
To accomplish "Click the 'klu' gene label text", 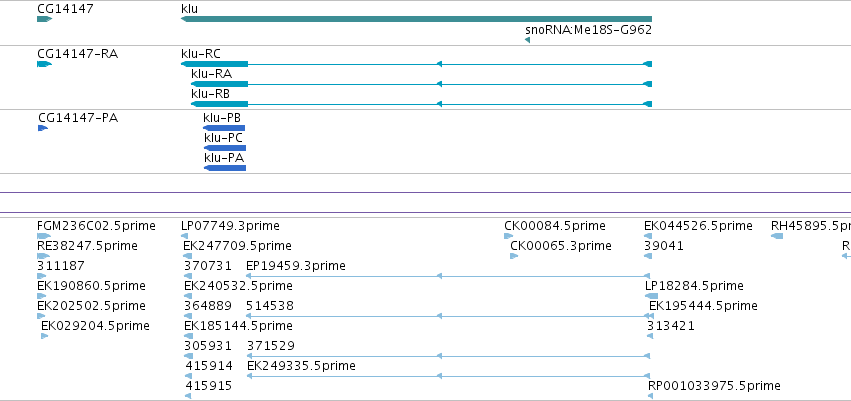I will point(189,9).
